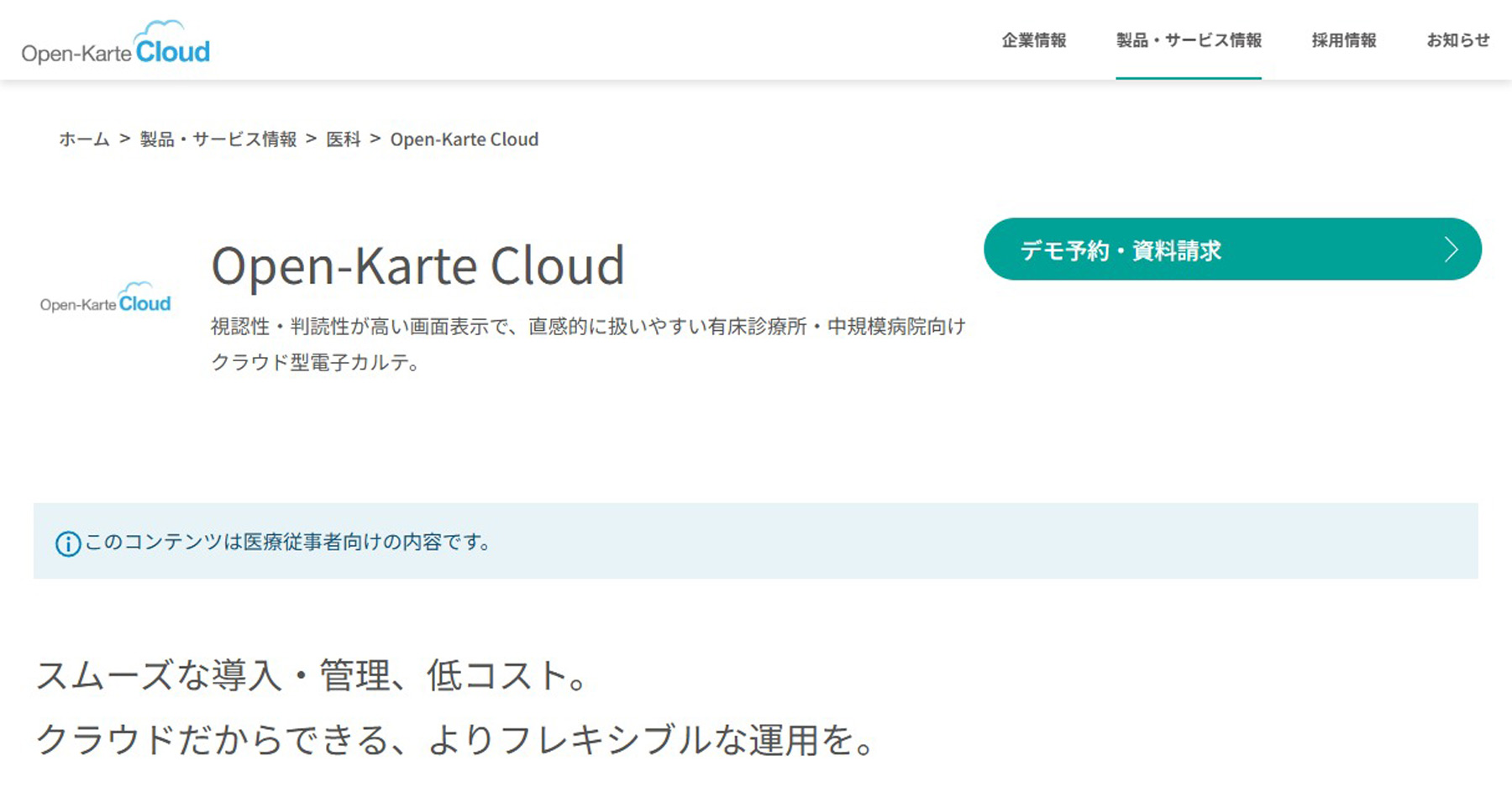Click description line クラウド型電子カルテ。
Screen dimensions: 1512x803
click(x=315, y=363)
